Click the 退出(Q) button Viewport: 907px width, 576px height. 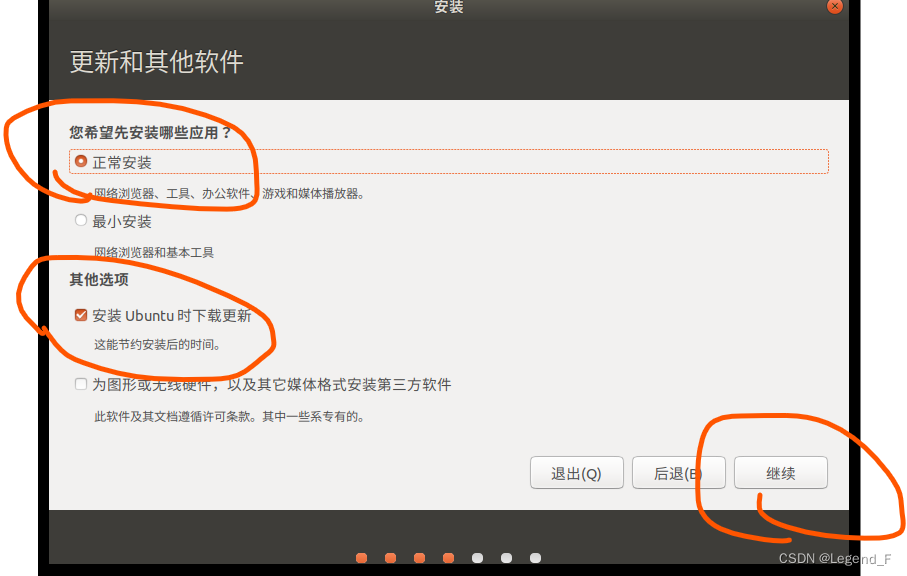(x=577, y=473)
